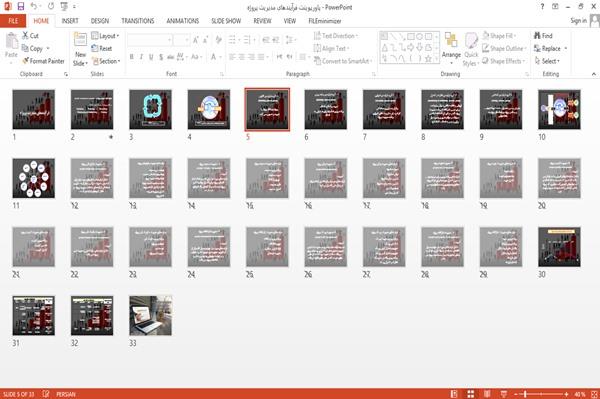Switch to the ANIMATIONS tab
Screen dimensions: 600x399
(x=183, y=21)
